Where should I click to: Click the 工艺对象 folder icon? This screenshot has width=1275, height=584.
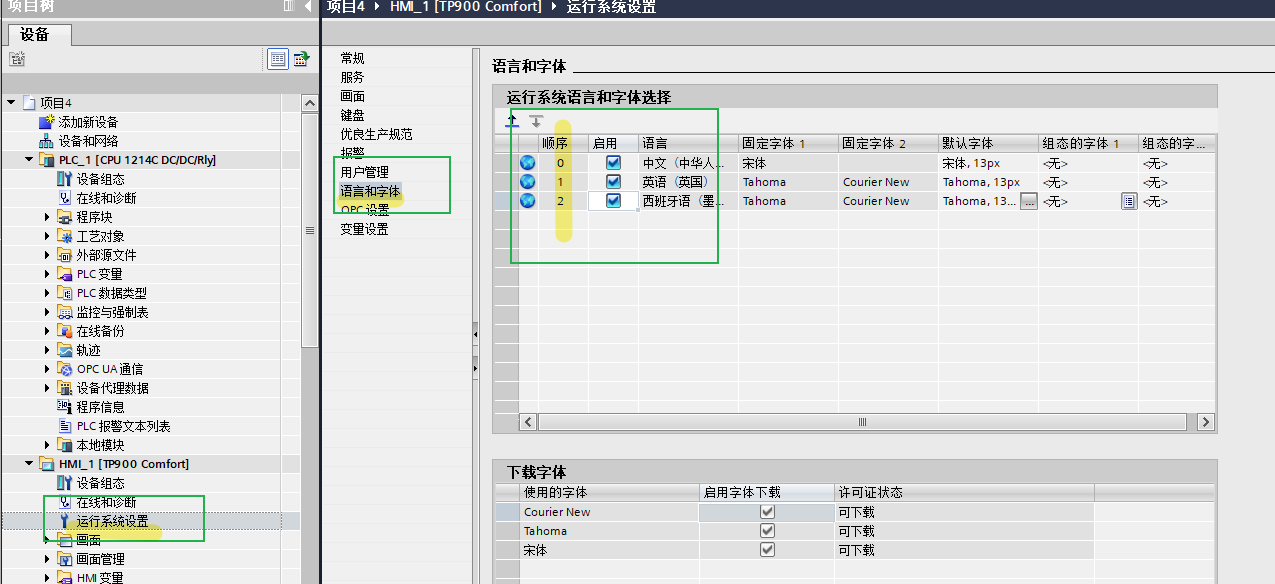[65, 236]
